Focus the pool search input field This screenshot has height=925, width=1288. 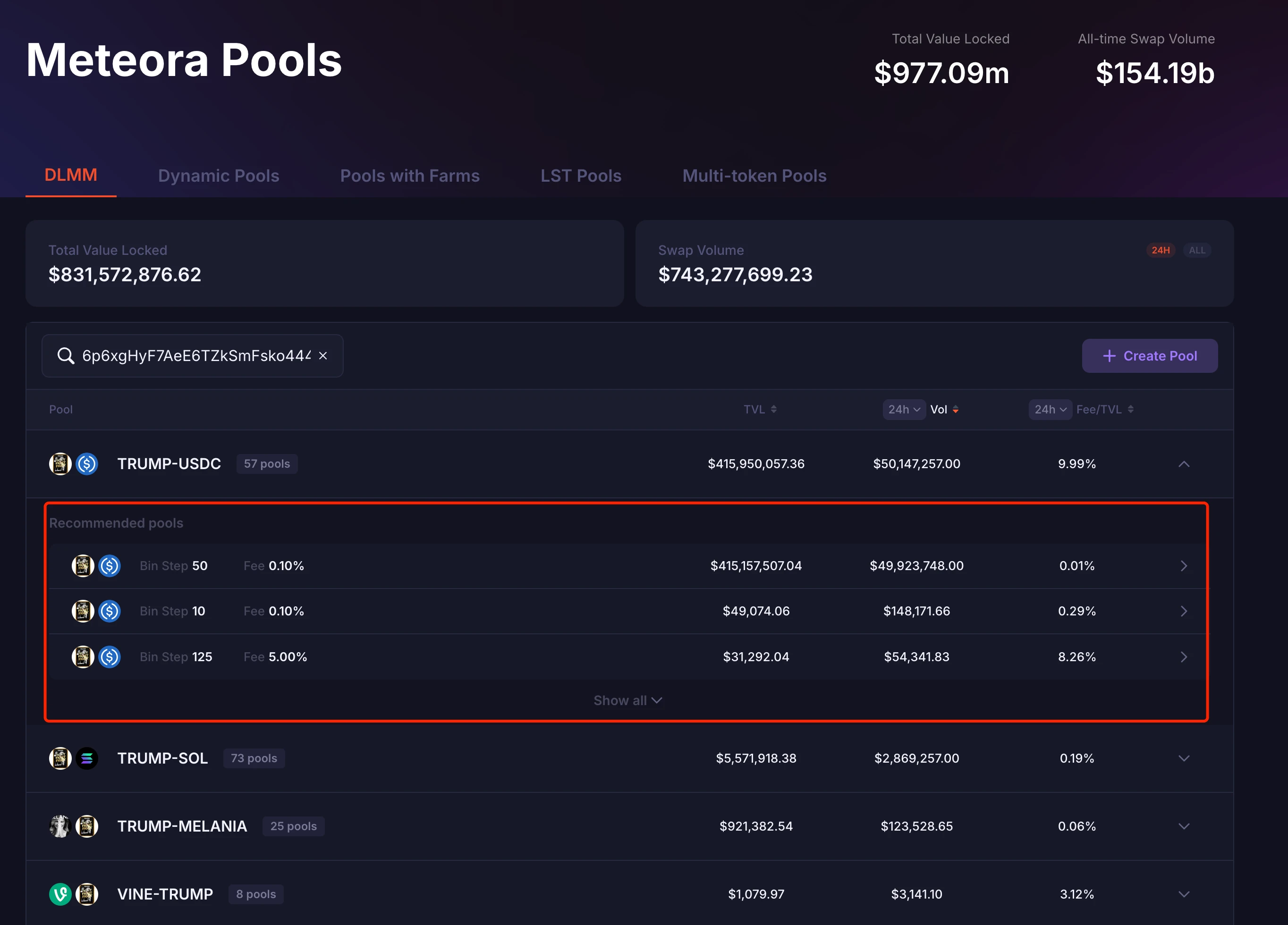pos(193,356)
